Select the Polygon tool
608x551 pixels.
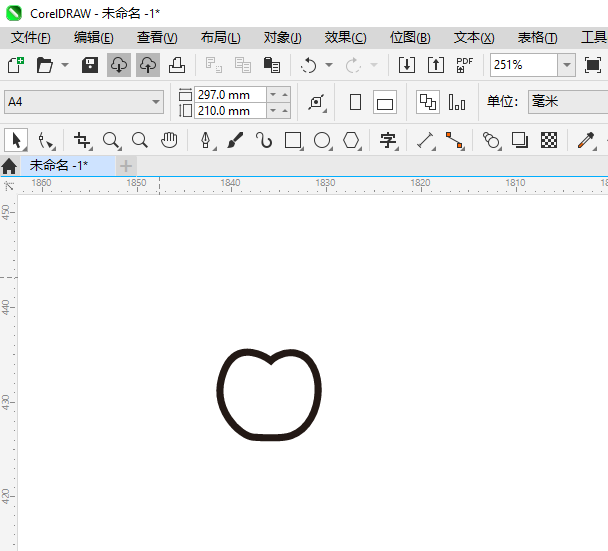352,140
